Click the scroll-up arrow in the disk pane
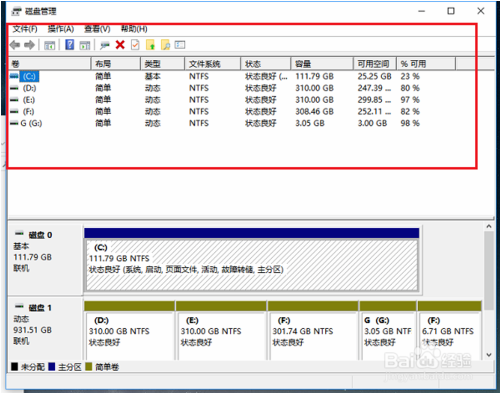 pos(489,226)
